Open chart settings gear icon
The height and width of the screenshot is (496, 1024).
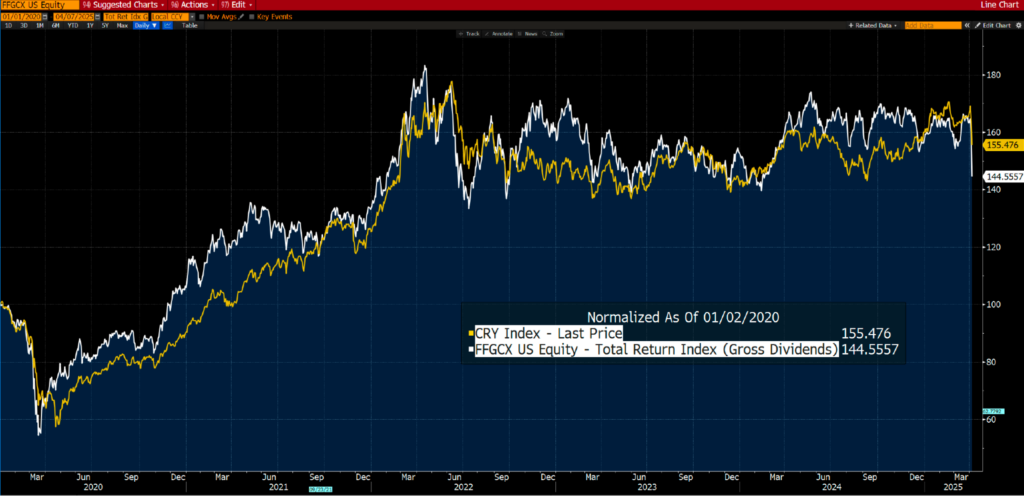pyautogui.click(x=1016, y=25)
